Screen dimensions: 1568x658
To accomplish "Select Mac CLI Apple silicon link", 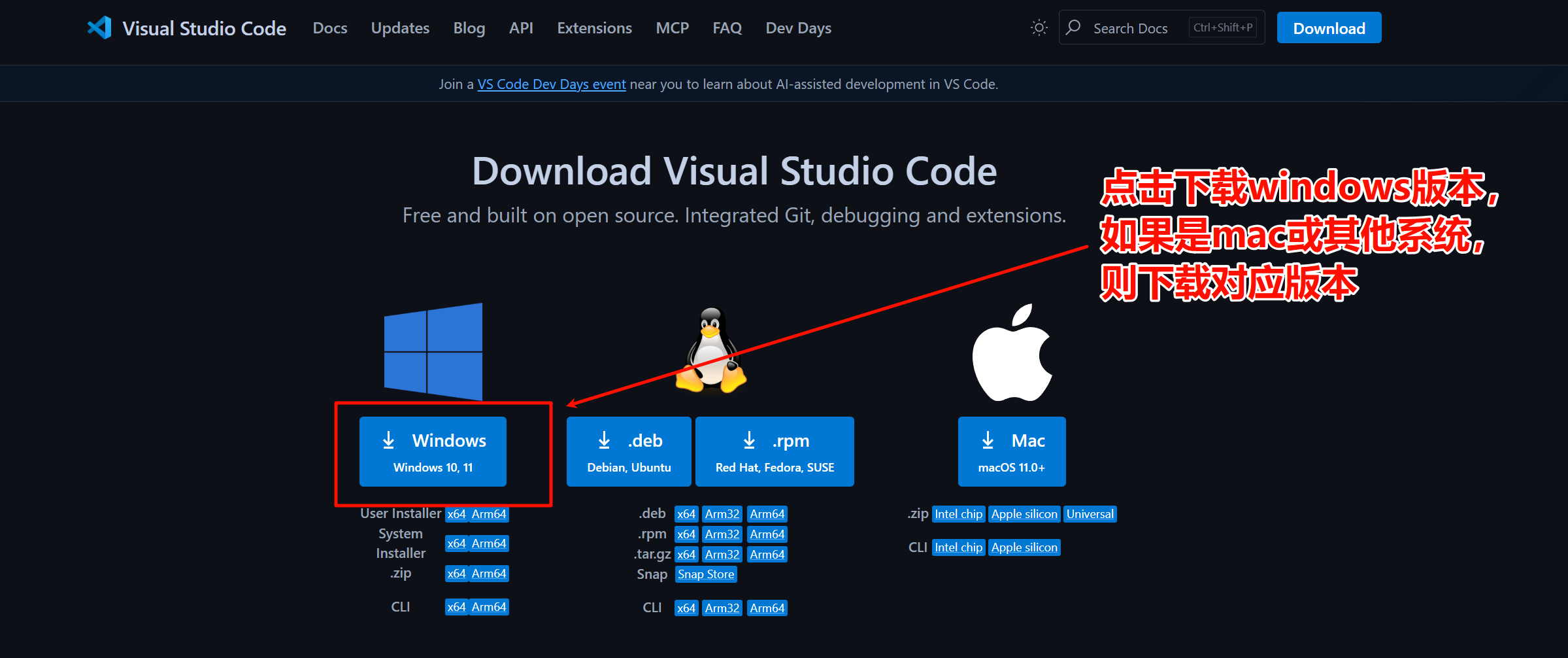I will click(1024, 547).
